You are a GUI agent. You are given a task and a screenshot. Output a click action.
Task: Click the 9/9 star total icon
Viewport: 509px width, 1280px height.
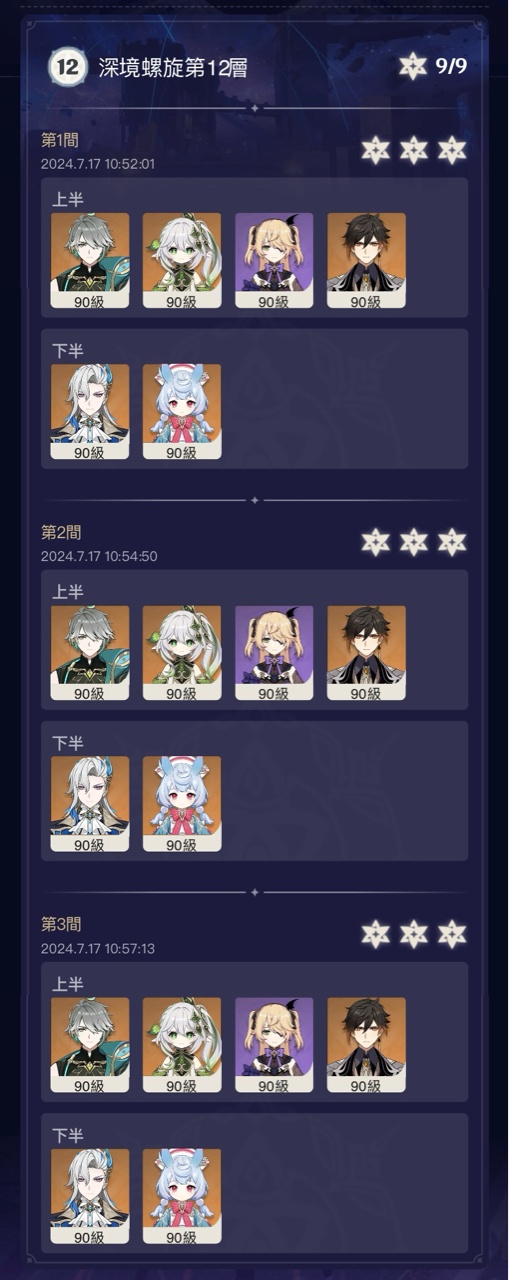[412, 67]
